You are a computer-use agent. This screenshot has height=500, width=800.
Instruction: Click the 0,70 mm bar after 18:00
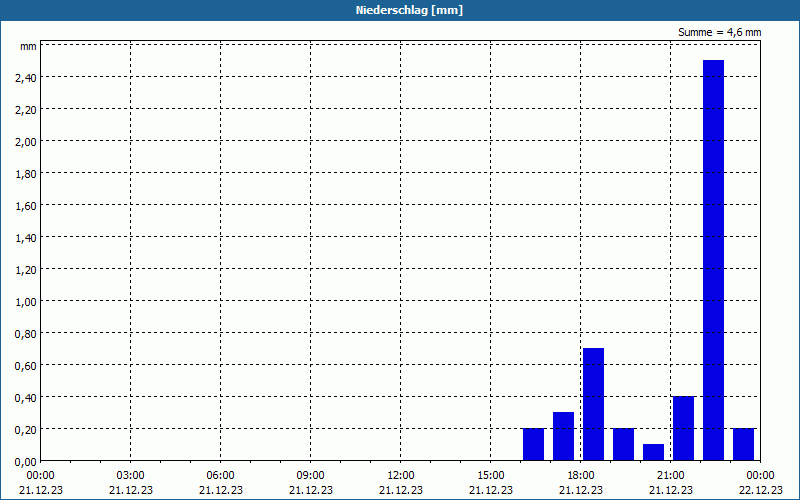[x=593, y=404]
